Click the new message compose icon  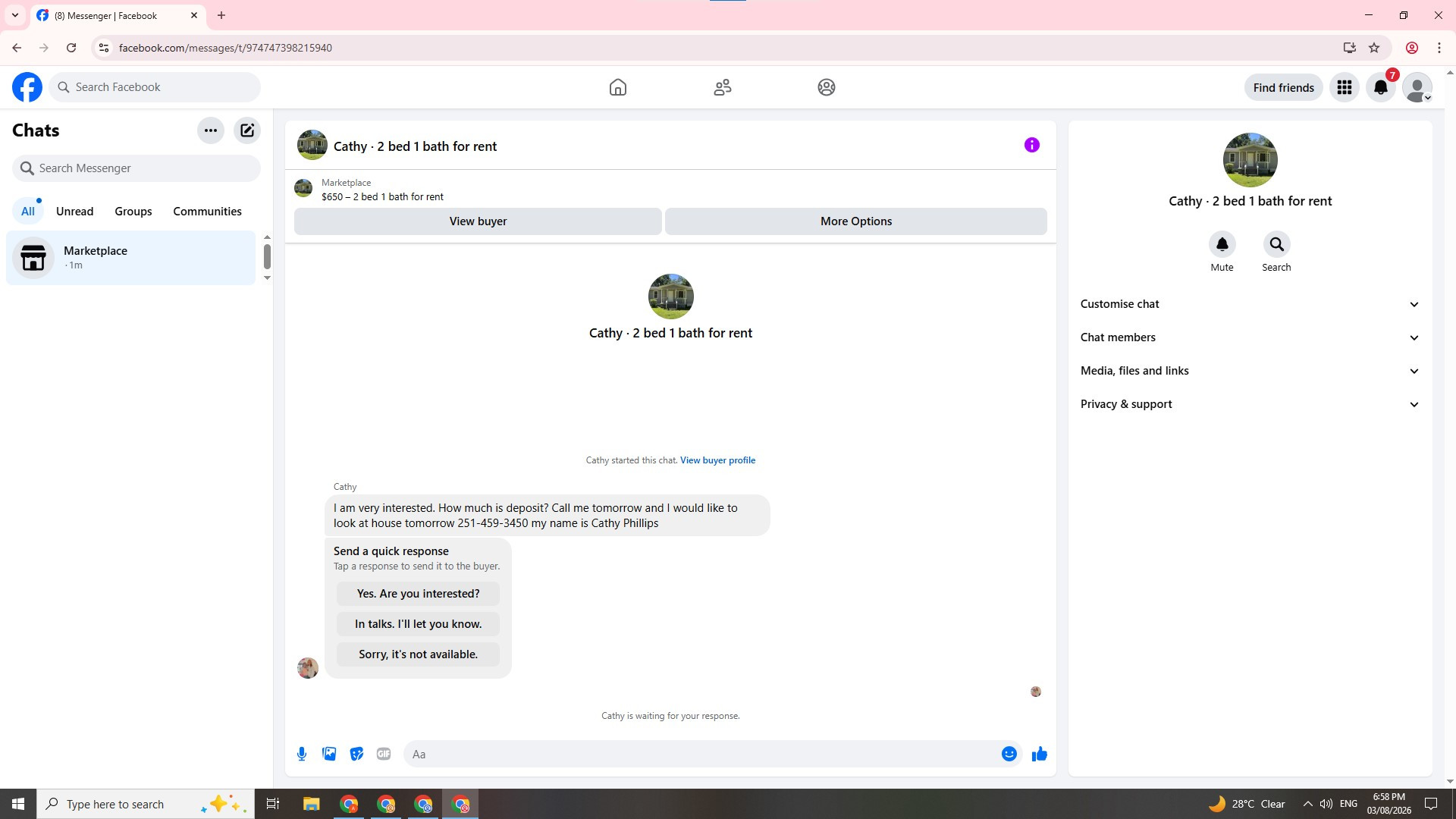(247, 130)
